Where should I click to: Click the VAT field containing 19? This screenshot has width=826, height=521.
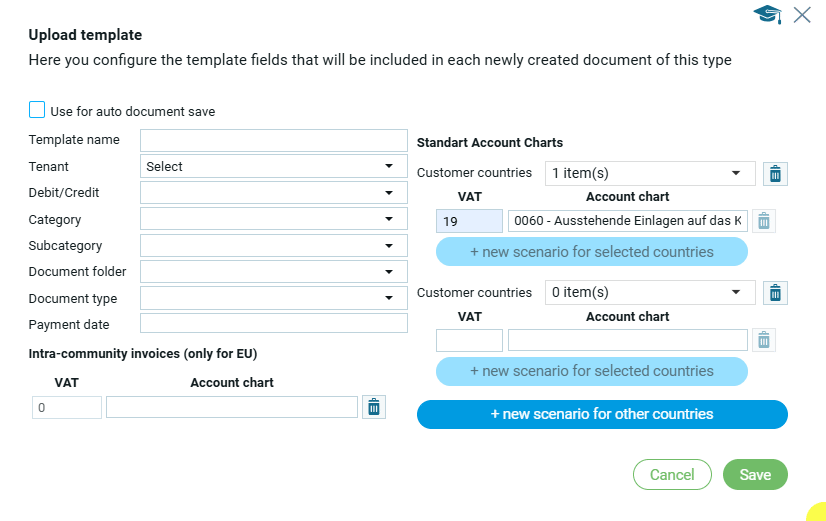tap(470, 221)
